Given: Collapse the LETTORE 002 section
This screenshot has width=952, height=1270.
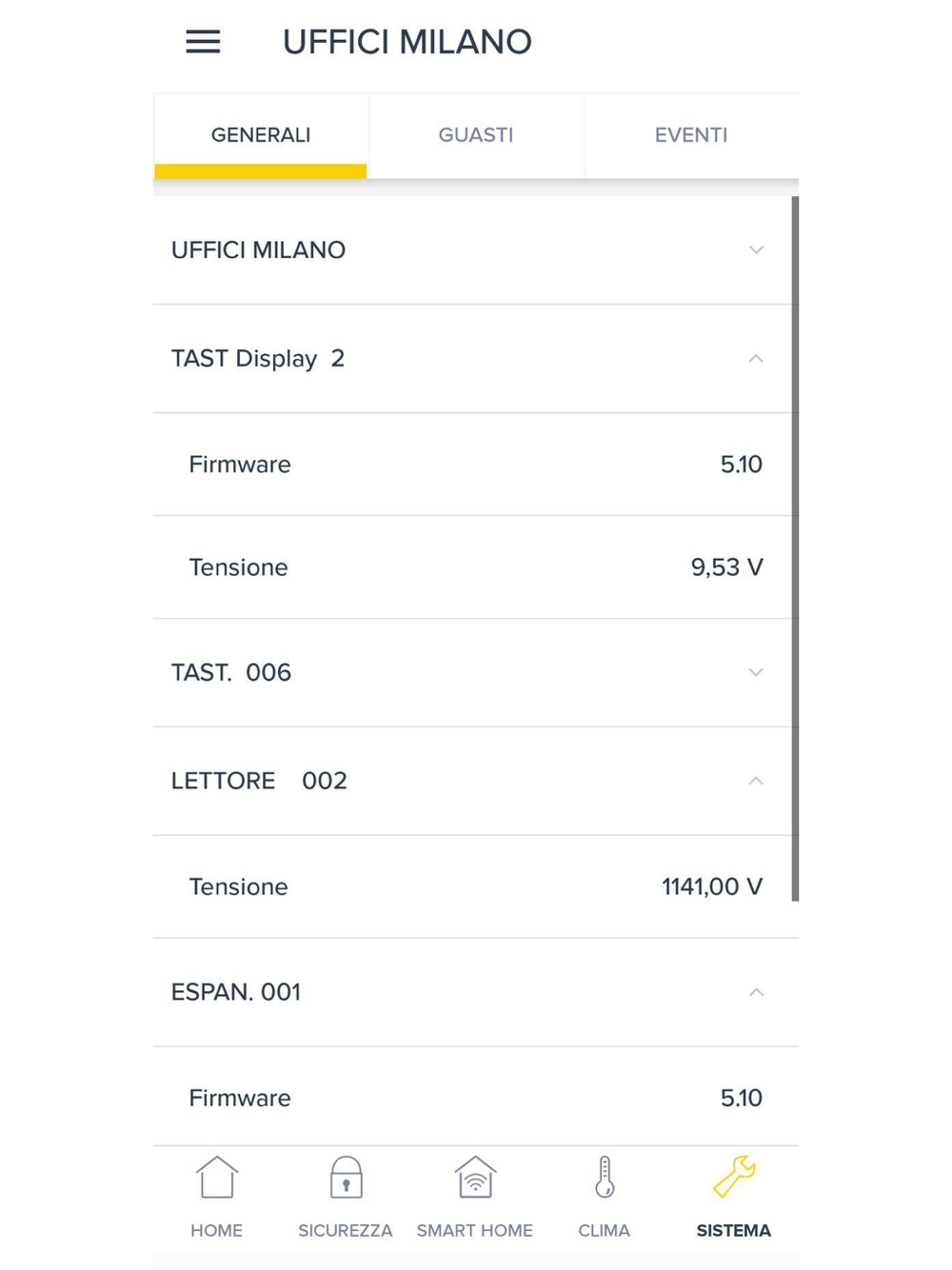Looking at the screenshot, I should 756,782.
